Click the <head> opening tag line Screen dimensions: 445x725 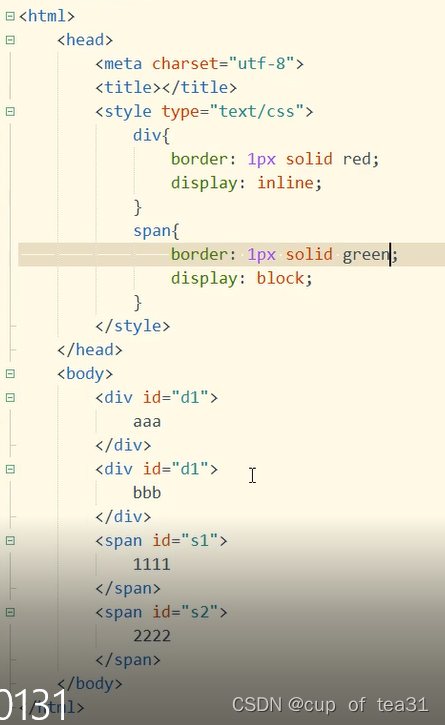pos(85,40)
